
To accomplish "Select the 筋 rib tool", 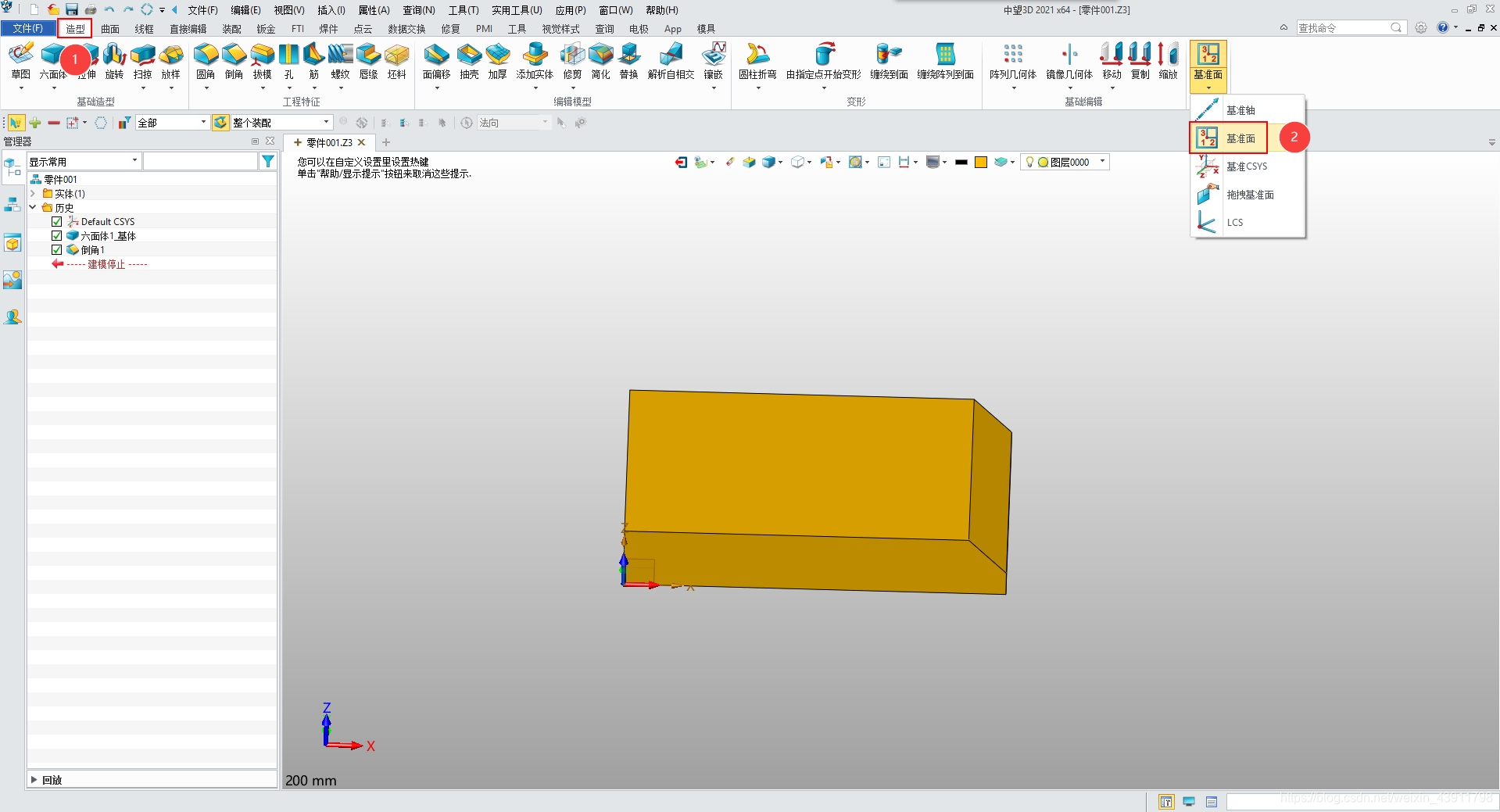I will tap(314, 62).
